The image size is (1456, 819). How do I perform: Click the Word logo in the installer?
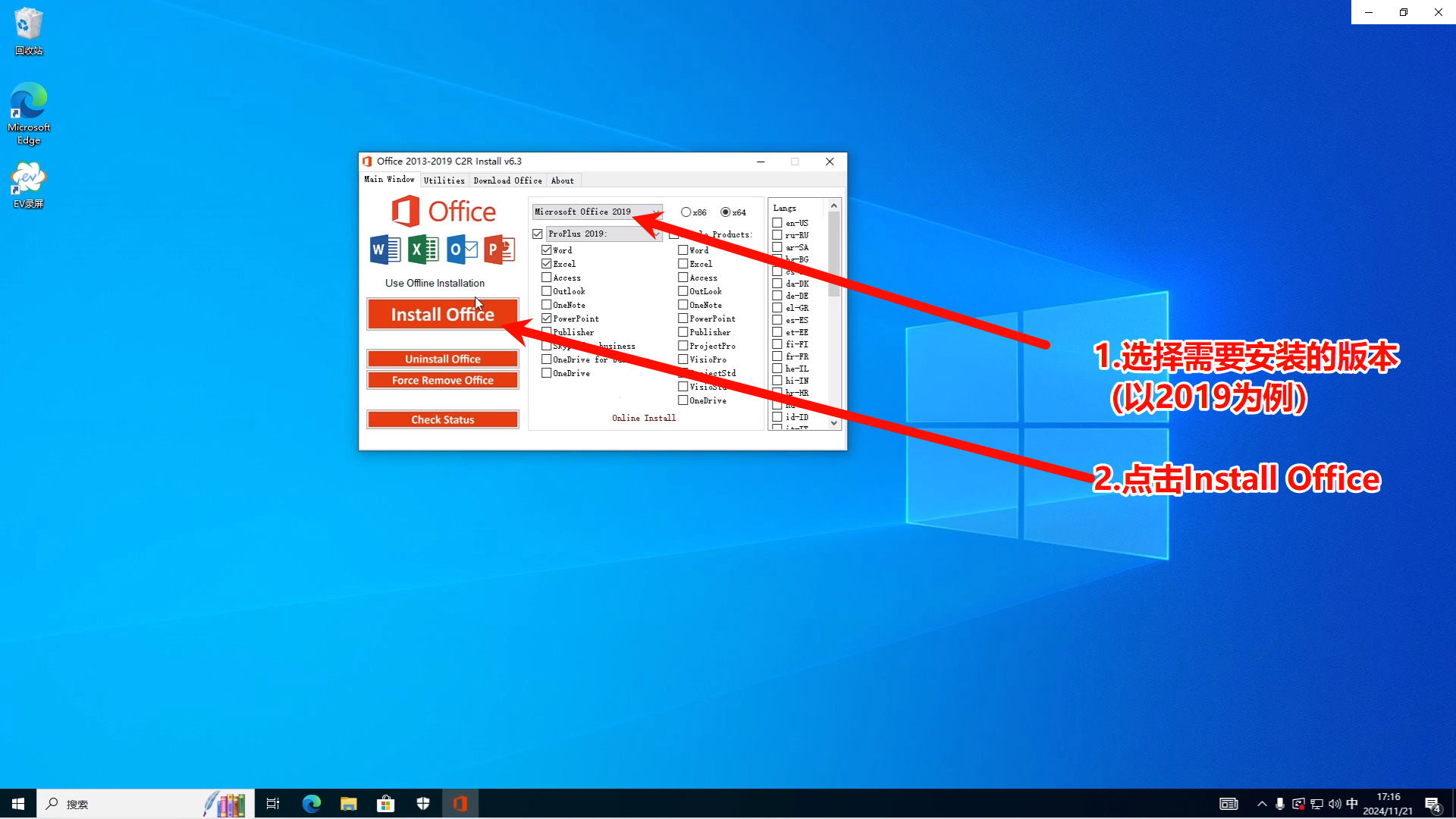[385, 249]
